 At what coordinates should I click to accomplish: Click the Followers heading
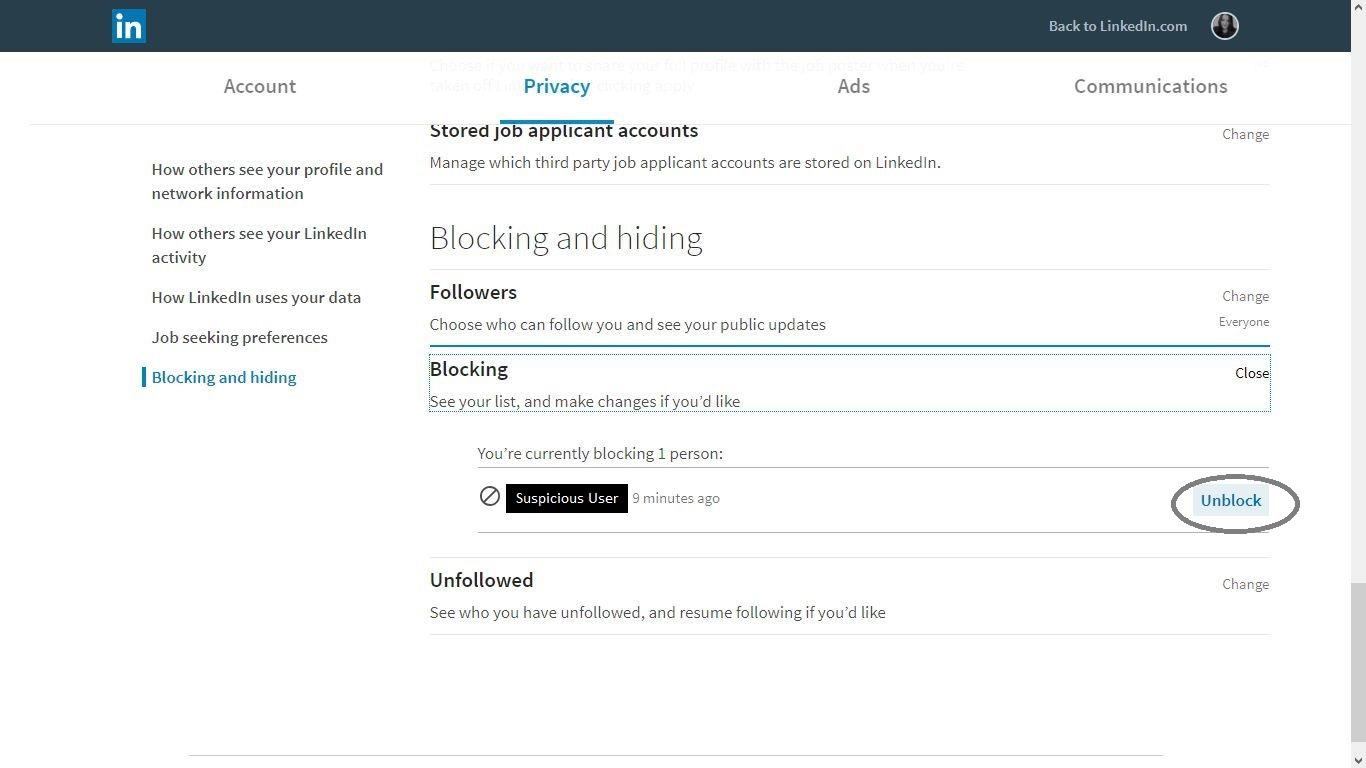[x=473, y=292]
